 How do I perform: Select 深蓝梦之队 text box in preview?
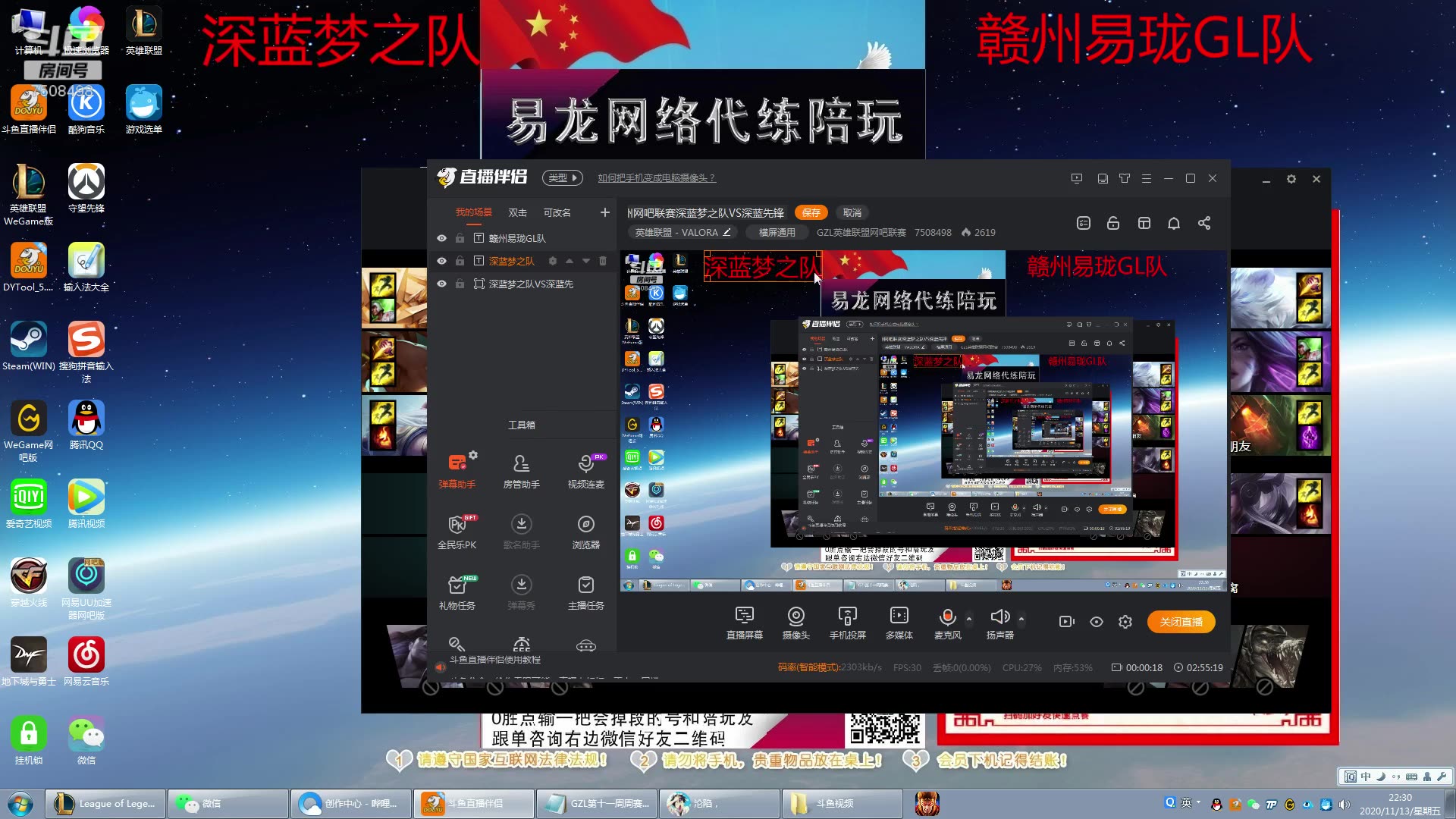point(762,266)
